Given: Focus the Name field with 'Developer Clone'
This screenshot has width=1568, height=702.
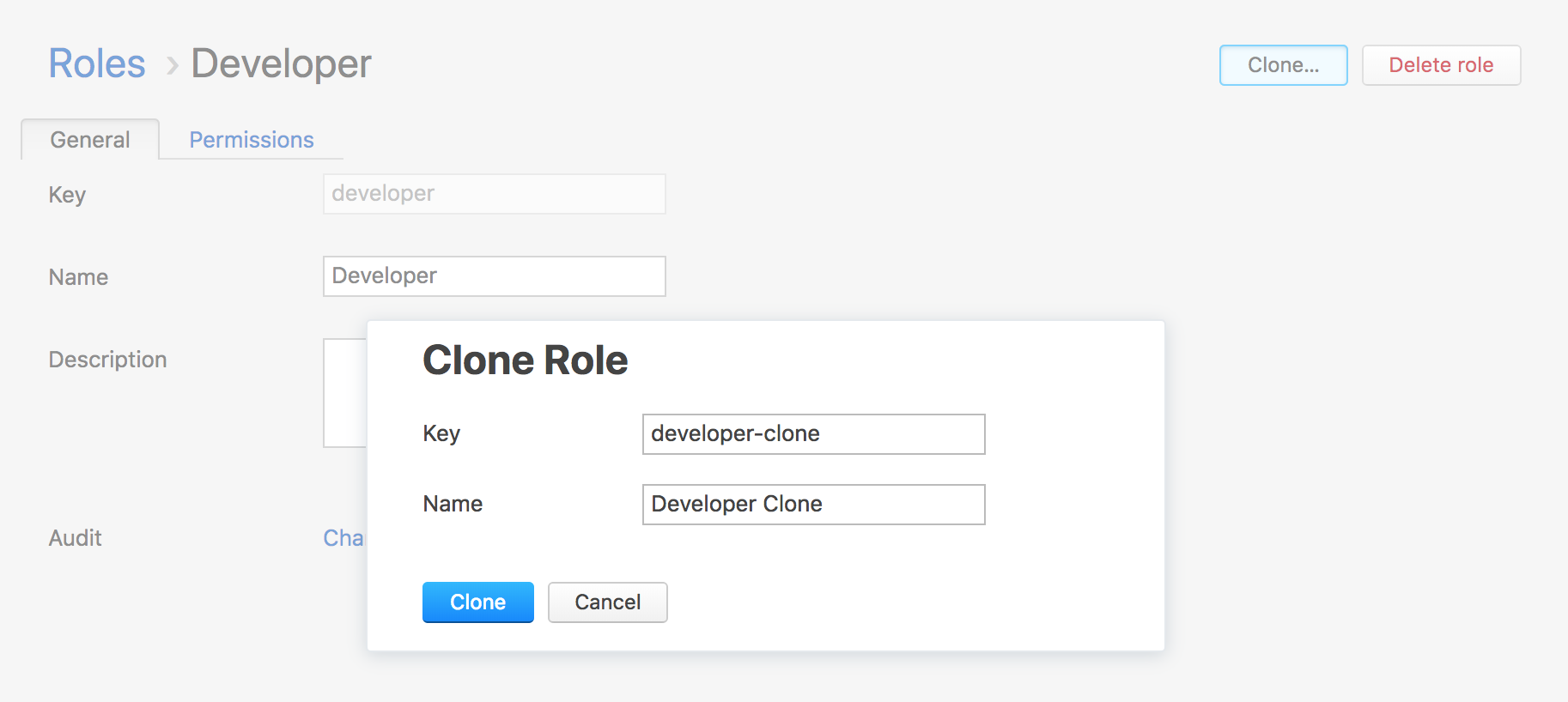Looking at the screenshot, I should tap(814, 505).
